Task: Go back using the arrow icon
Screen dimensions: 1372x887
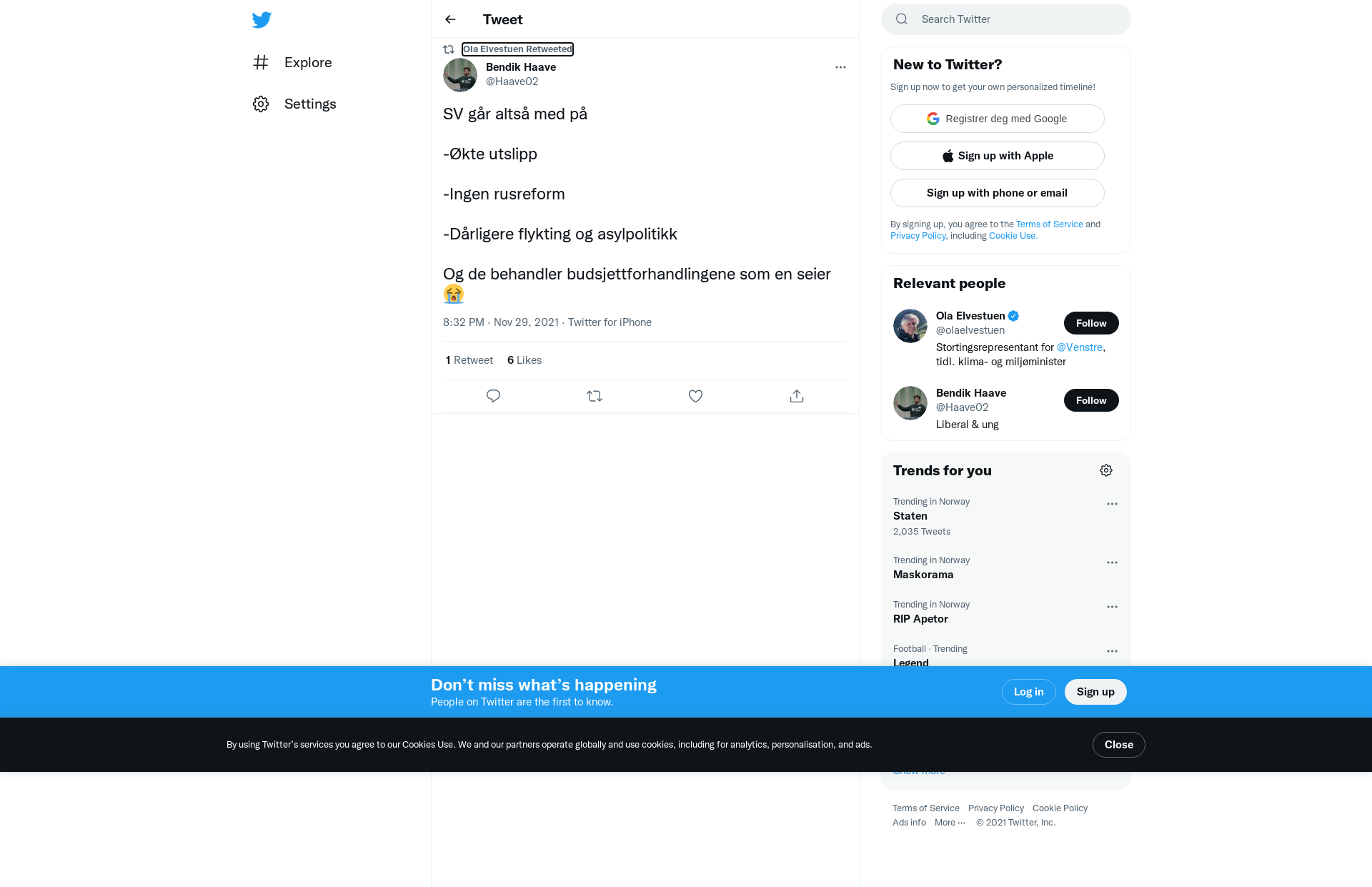Action: coord(450,19)
